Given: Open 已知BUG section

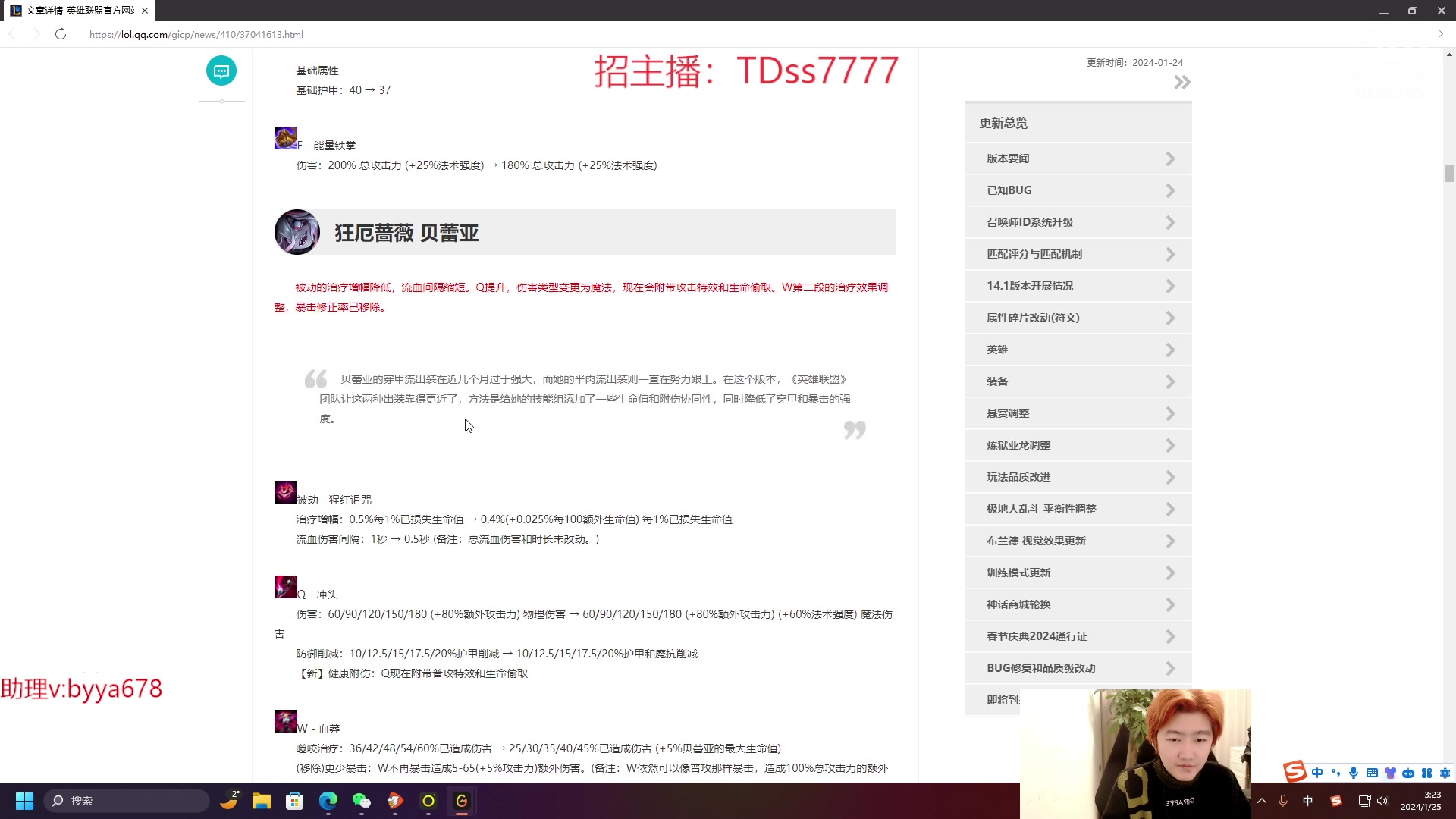Looking at the screenshot, I should coord(1078,190).
